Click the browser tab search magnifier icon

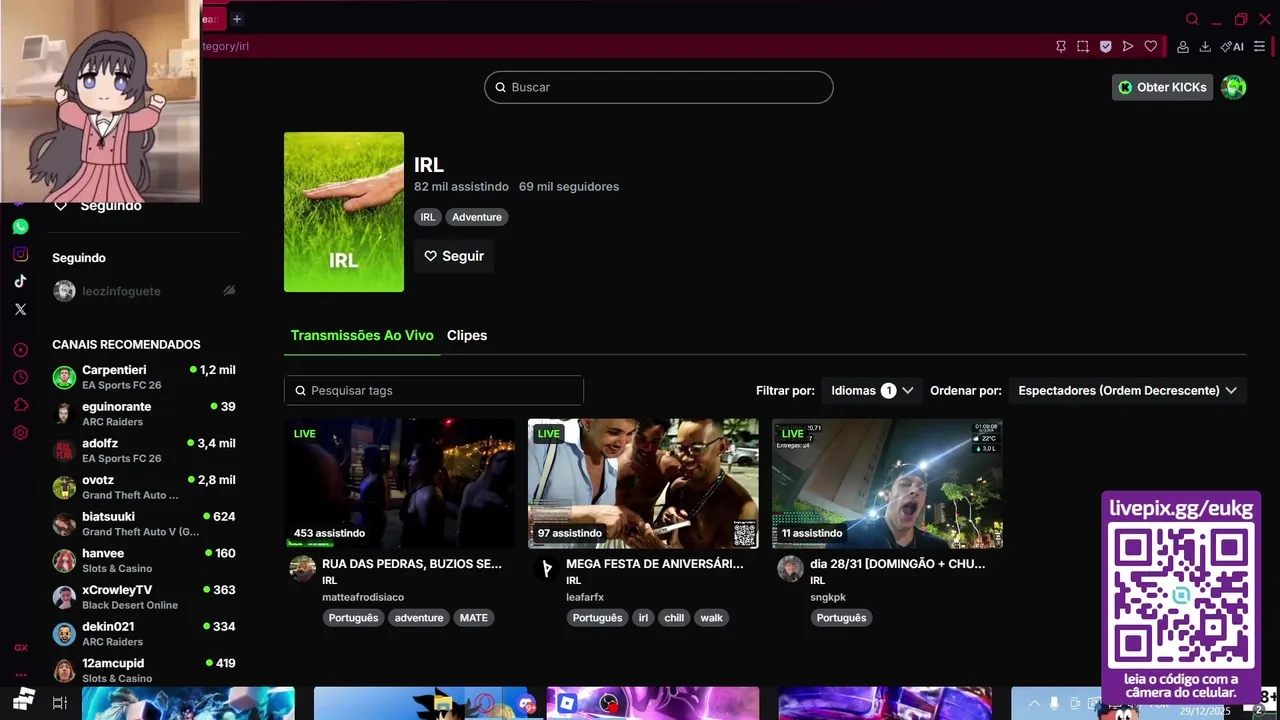coord(1192,19)
